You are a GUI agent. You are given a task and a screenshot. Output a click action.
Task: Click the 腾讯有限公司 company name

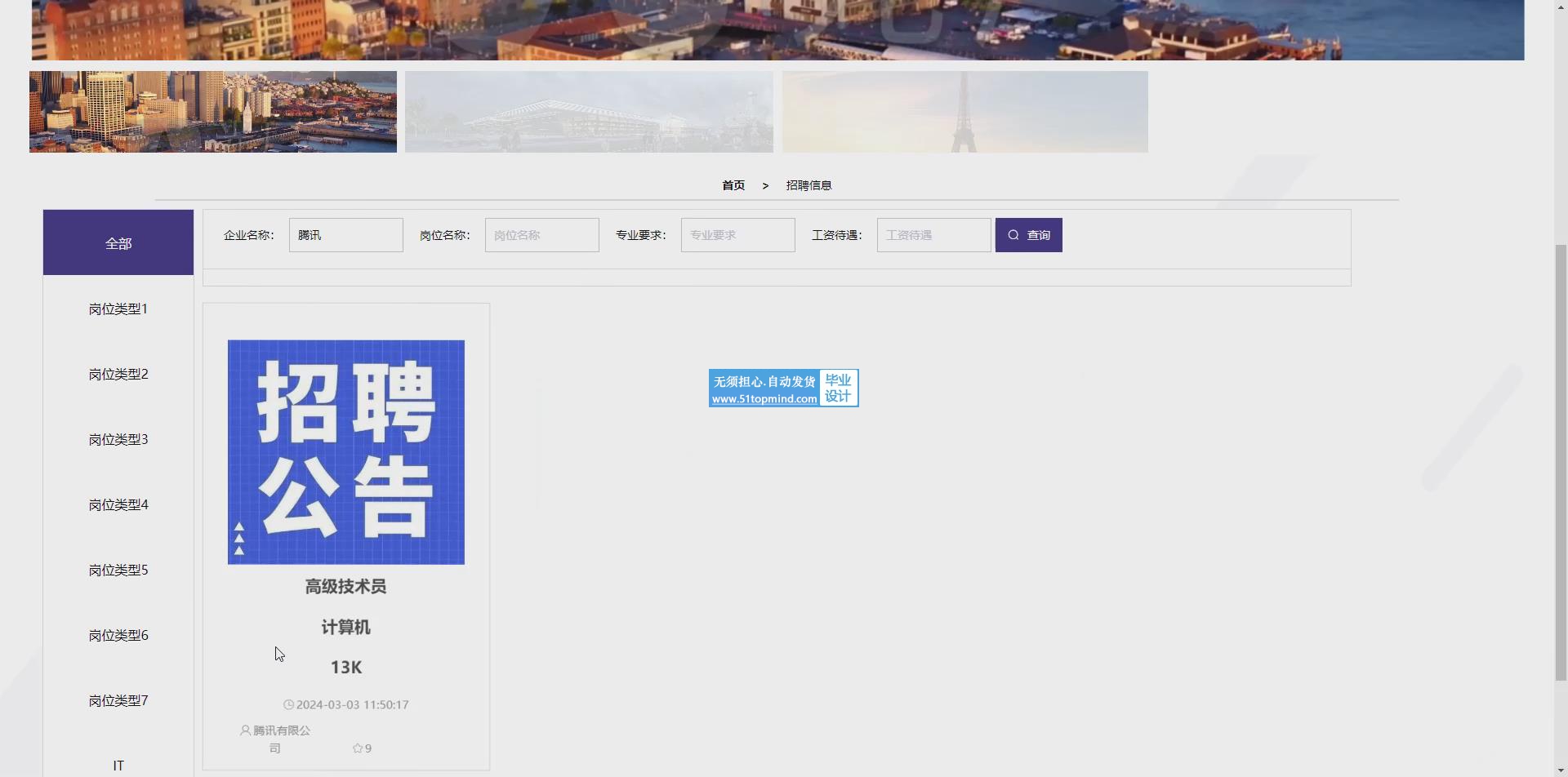click(x=282, y=739)
